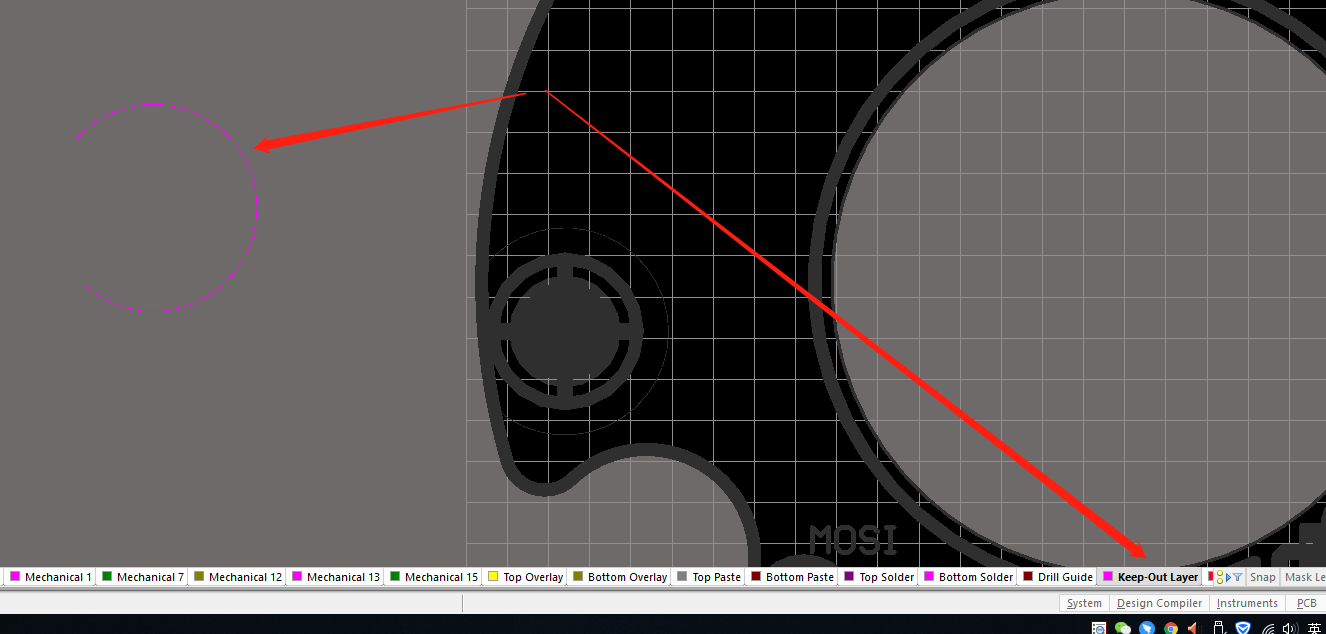Click the magenta Bottom Solder color swatch
Viewport: 1326px width, 634px height.
(x=929, y=577)
